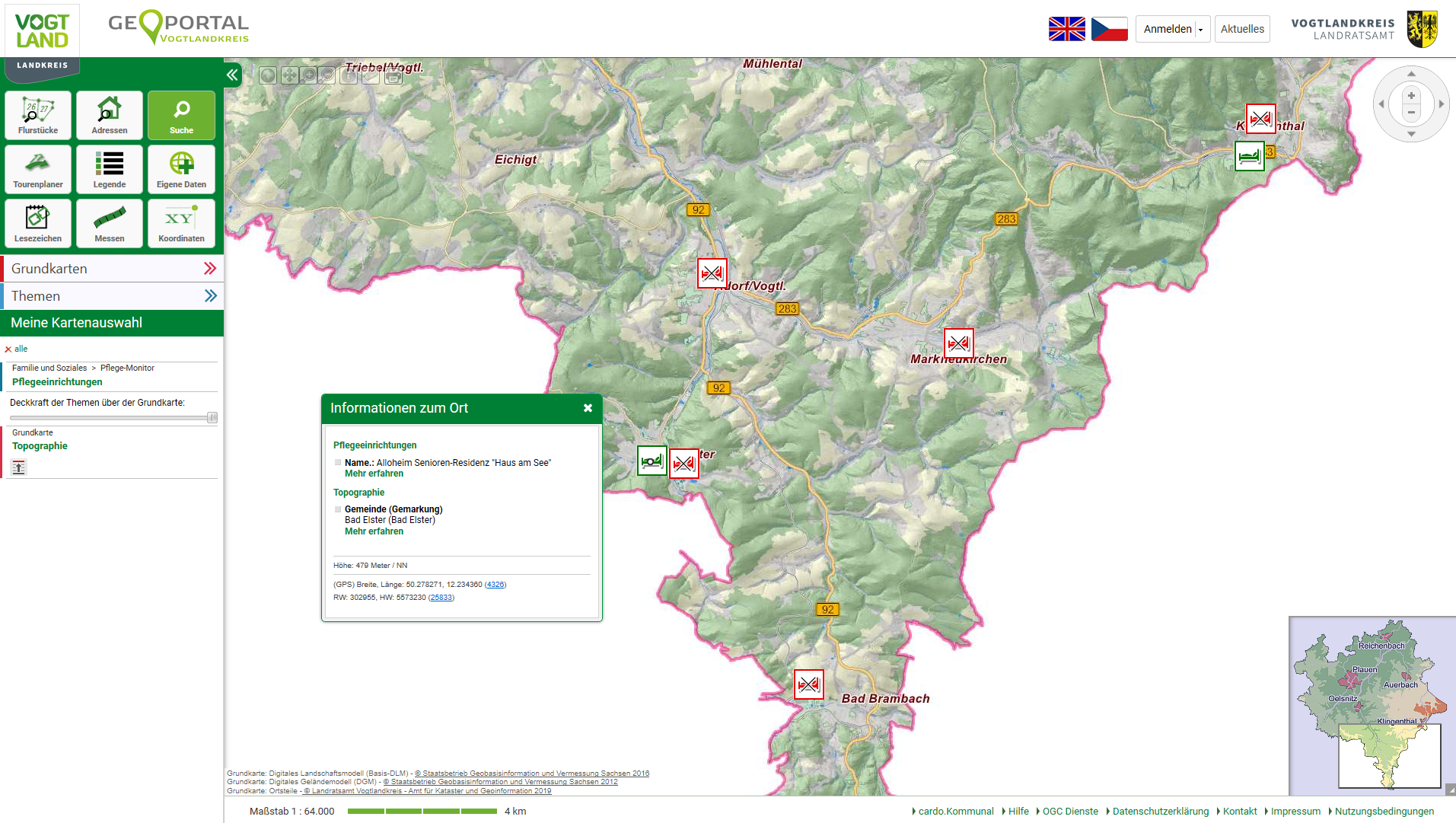Open the Adressen search tool
This screenshot has height=823, width=1456.
click(110, 115)
